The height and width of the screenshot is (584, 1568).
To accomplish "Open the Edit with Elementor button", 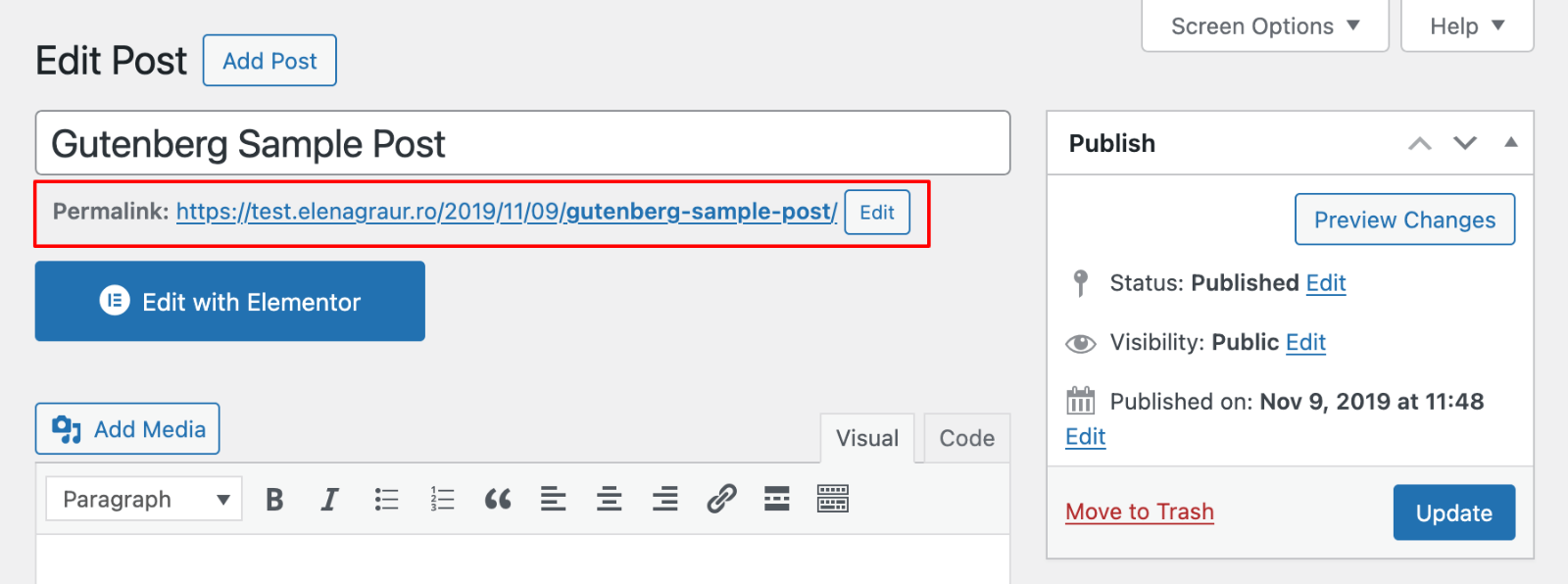I will click(x=230, y=302).
